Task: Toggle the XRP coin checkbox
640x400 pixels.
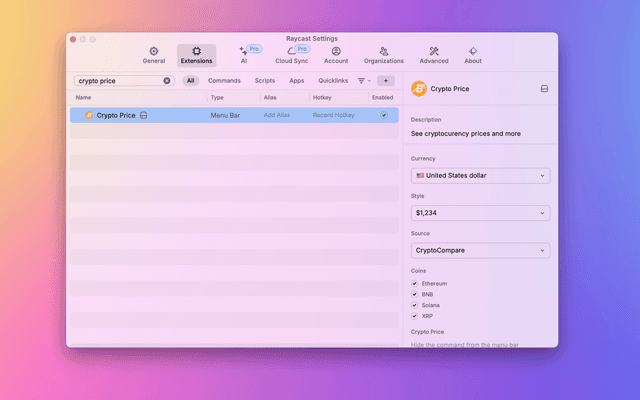Action: (415, 316)
